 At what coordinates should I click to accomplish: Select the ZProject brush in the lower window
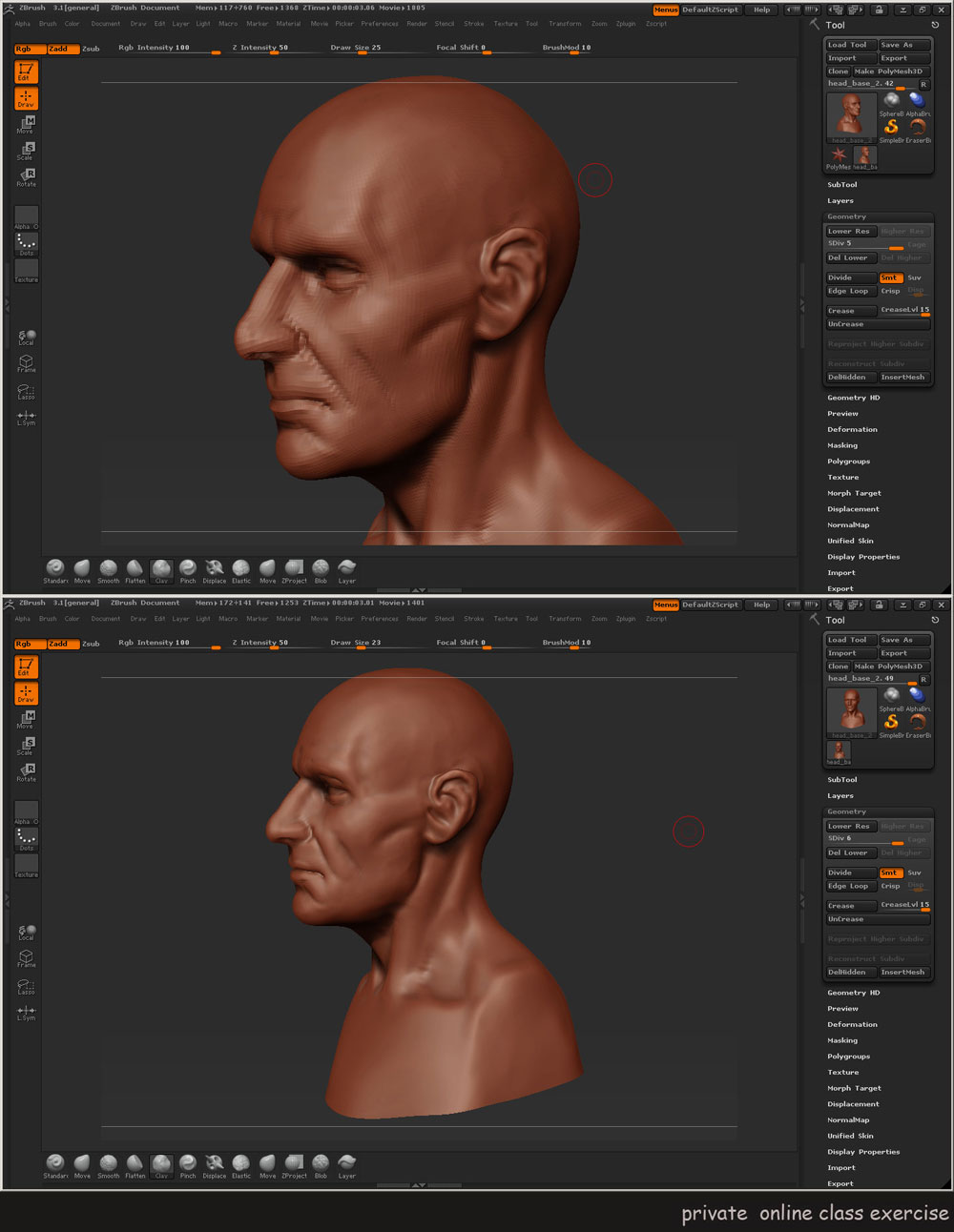pos(294,1164)
